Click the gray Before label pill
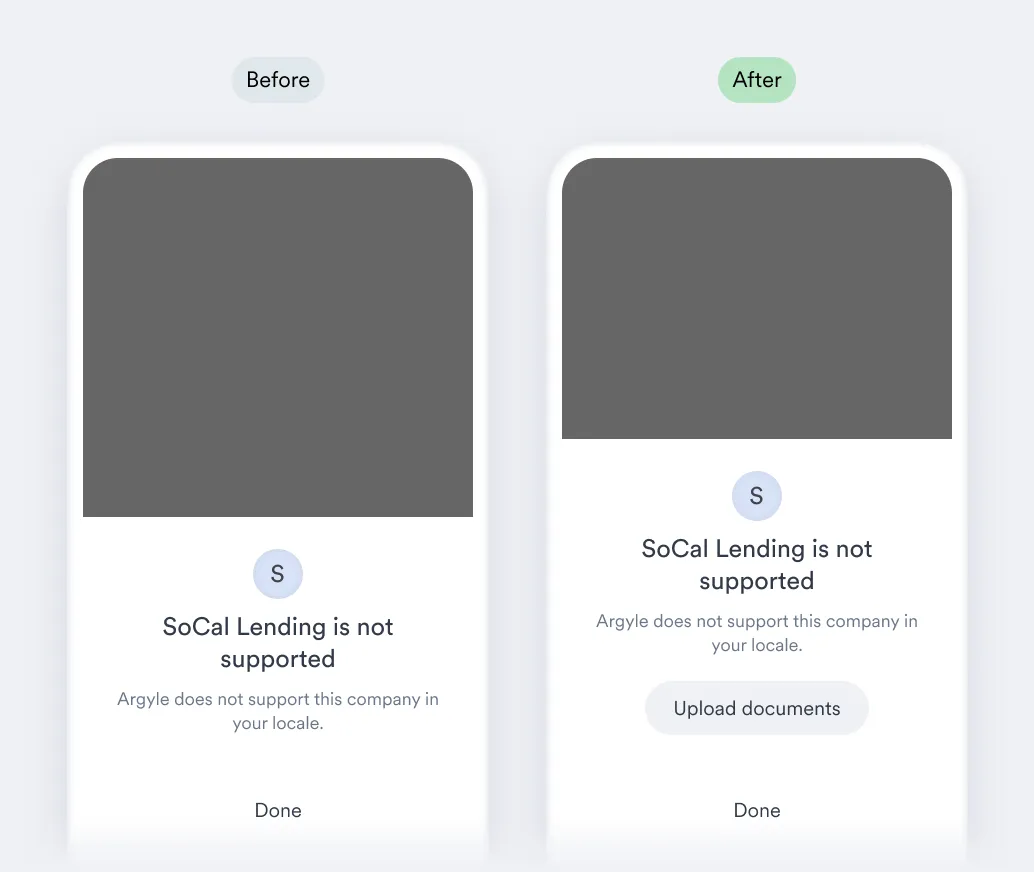Image resolution: width=1034 pixels, height=872 pixels. (x=278, y=80)
